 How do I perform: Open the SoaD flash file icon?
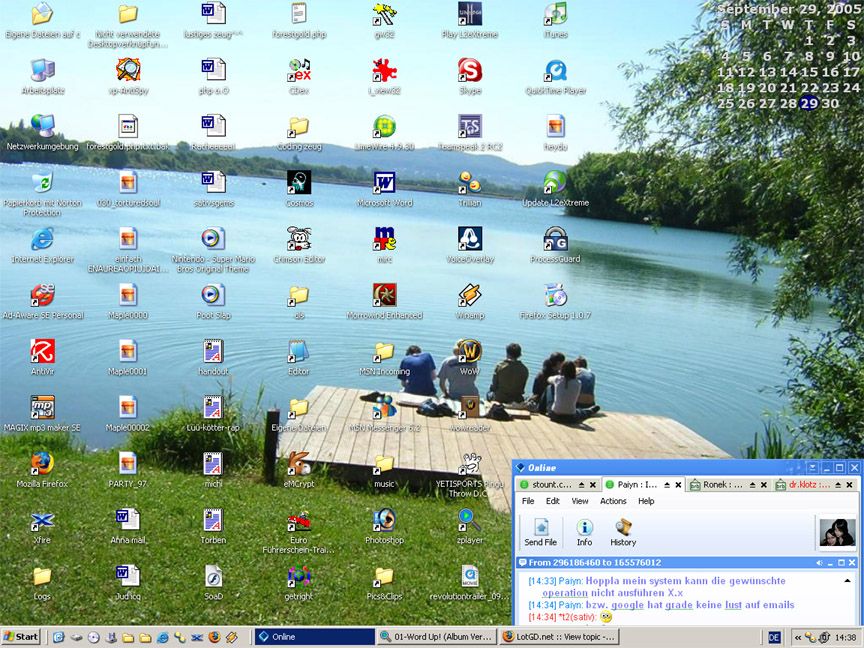(x=213, y=576)
